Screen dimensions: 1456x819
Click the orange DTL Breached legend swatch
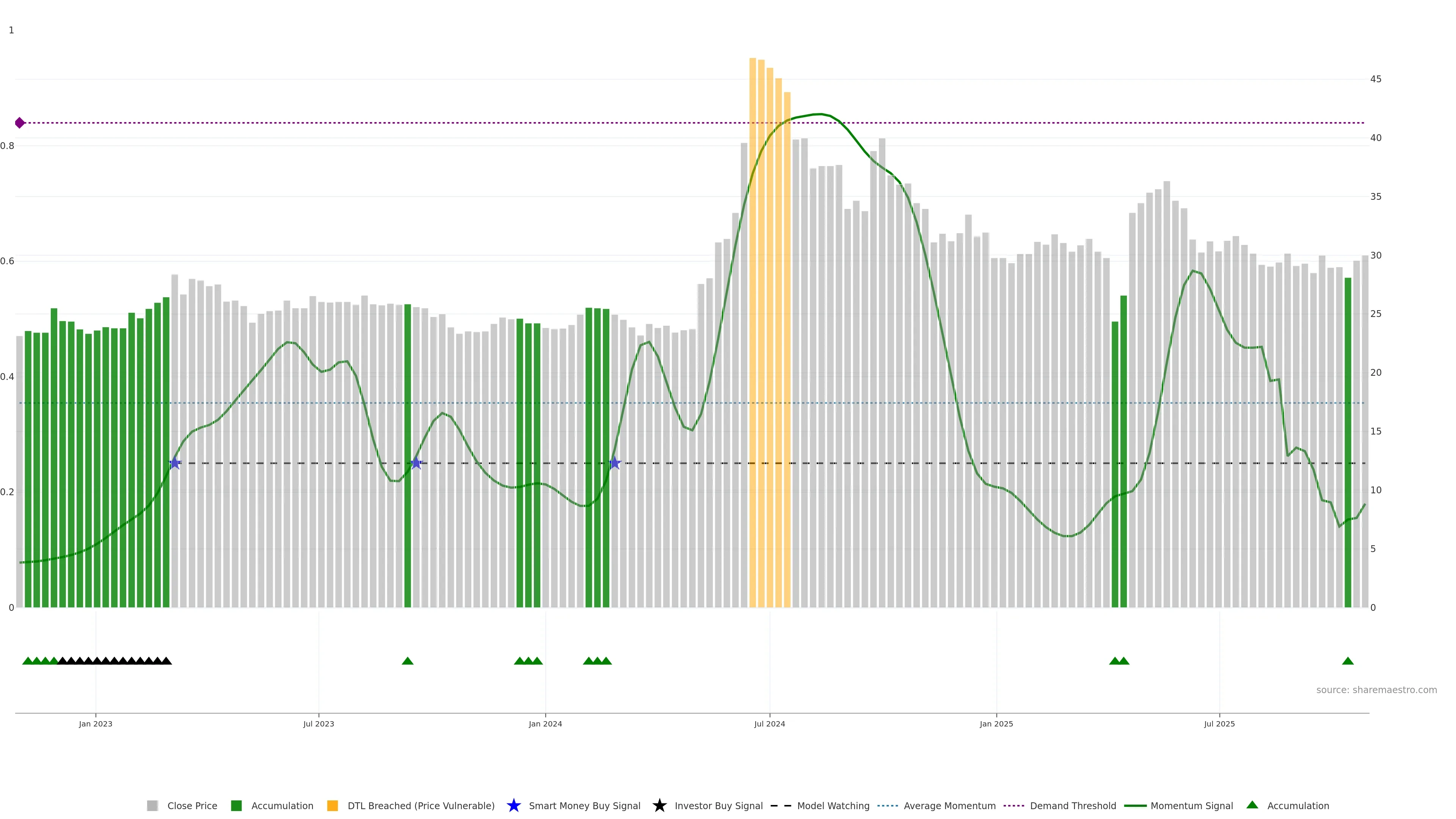point(333,805)
